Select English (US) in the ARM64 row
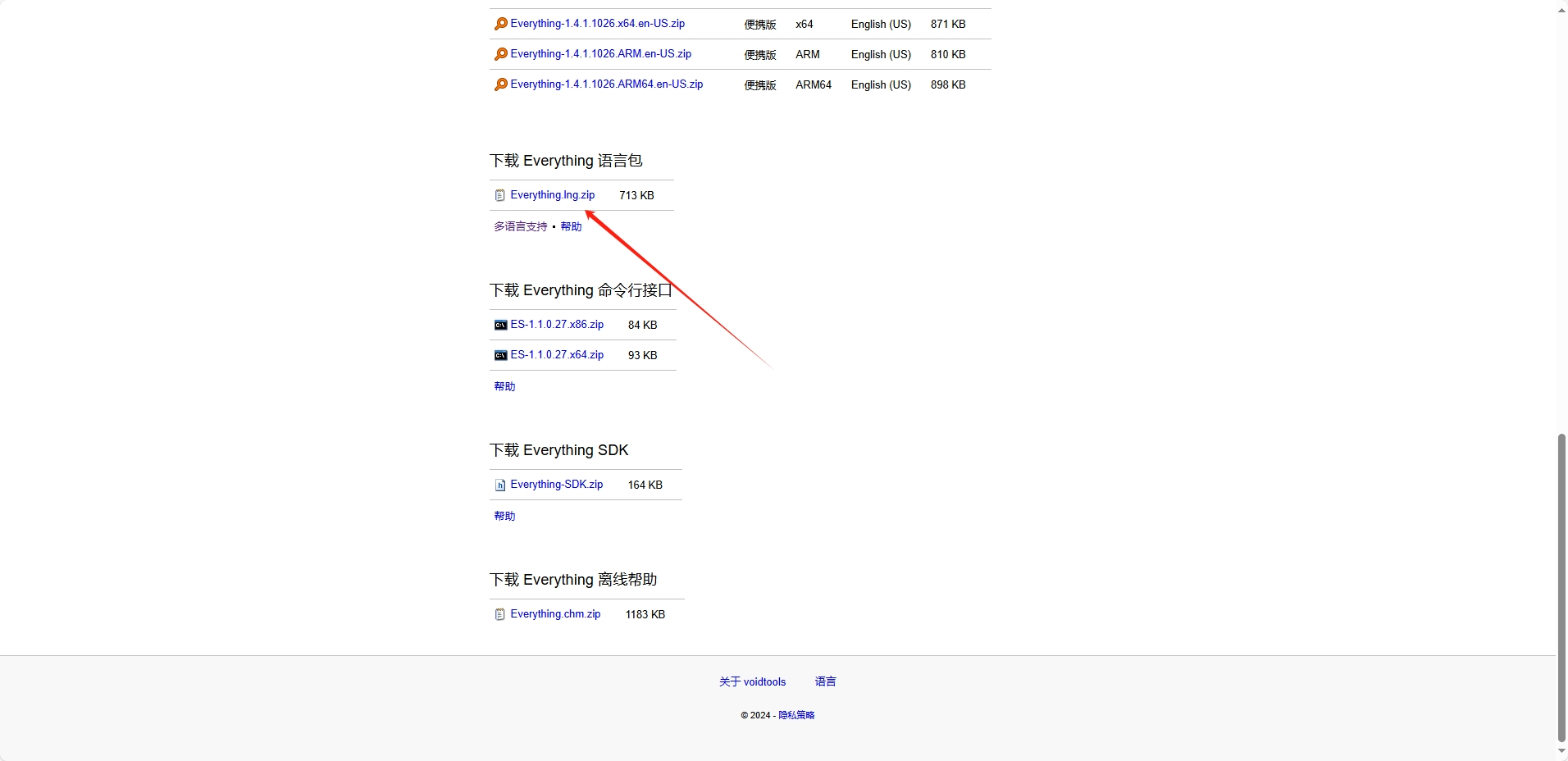 (881, 85)
